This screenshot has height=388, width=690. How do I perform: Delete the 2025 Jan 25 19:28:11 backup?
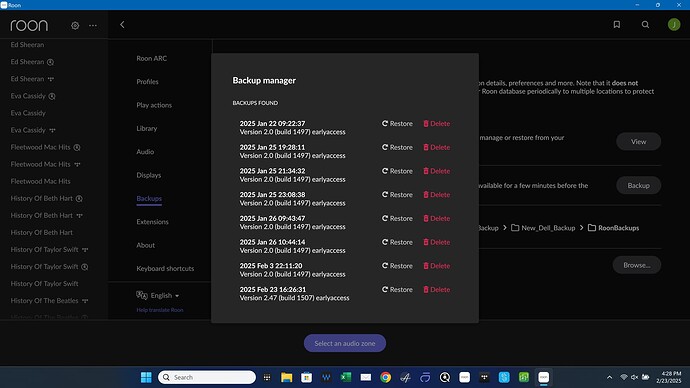tap(437, 147)
